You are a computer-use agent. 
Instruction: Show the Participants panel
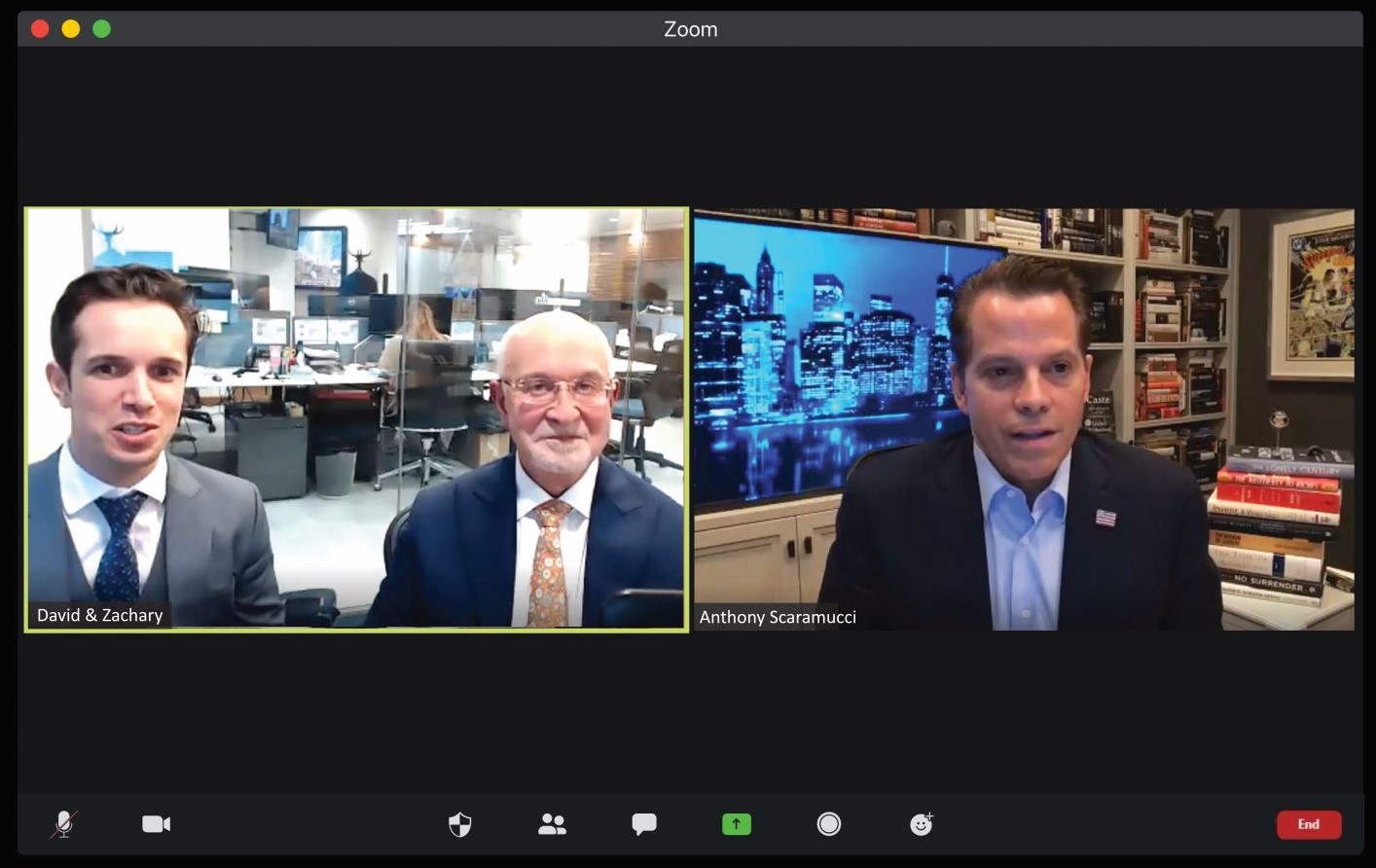[552, 825]
